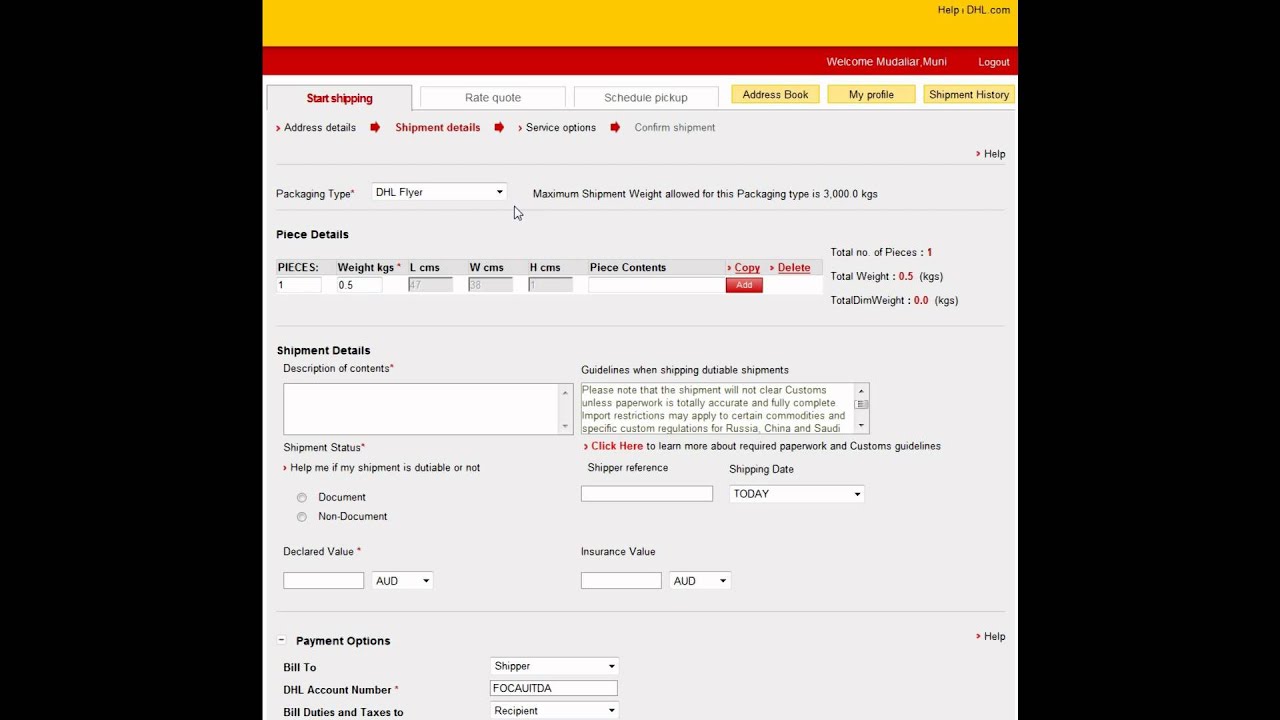Open the Address Book
This screenshot has height=720, width=1280.
point(775,94)
